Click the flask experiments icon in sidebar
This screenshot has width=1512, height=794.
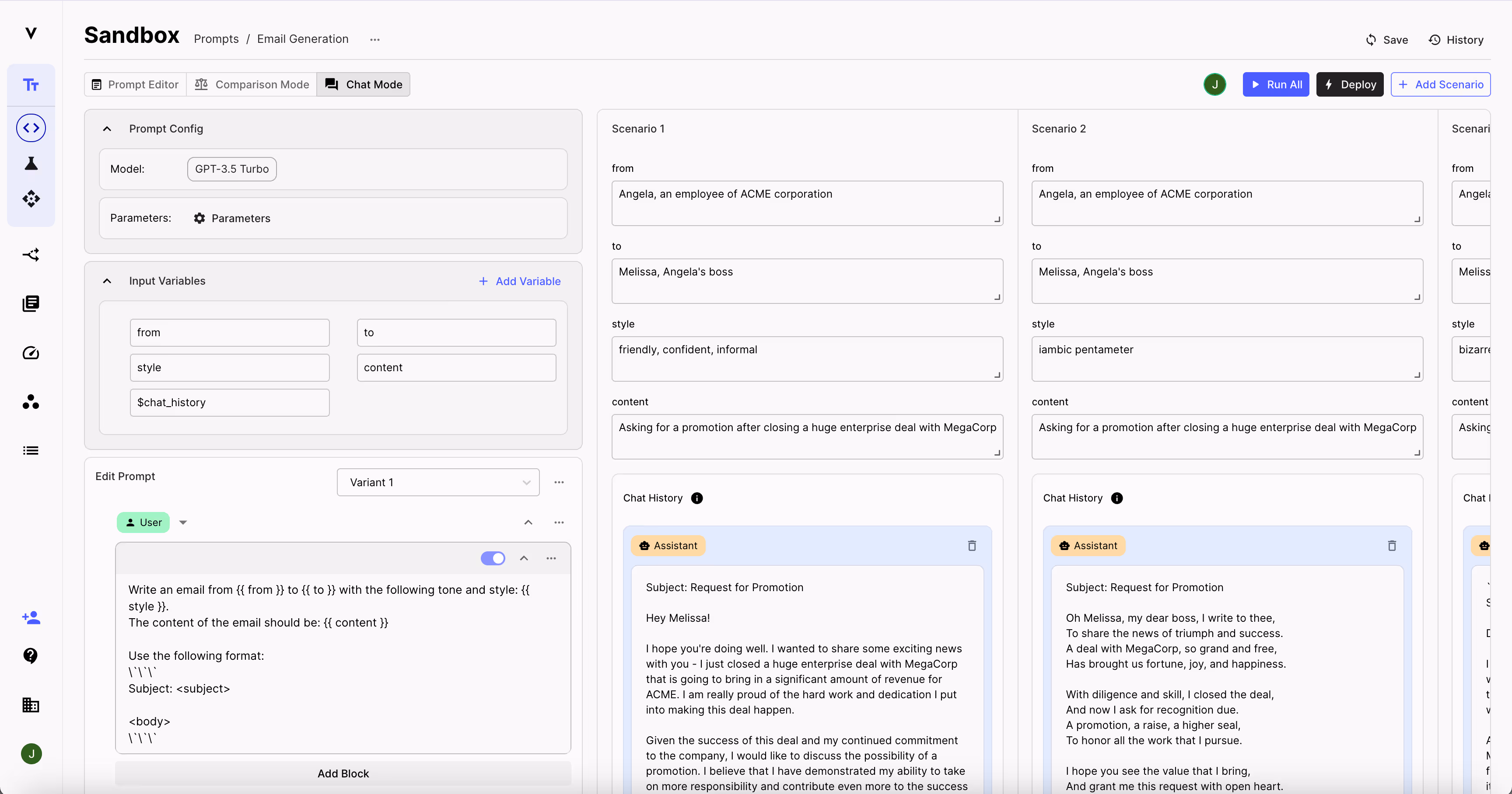31,164
